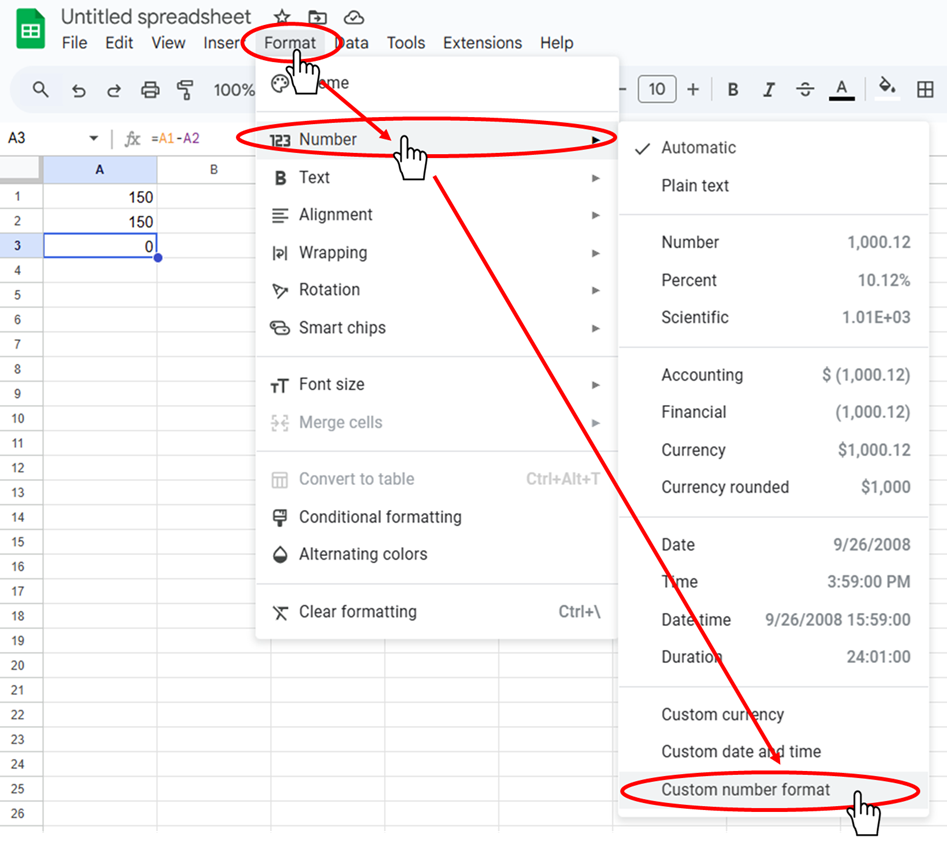Open the fill color picker
The width and height of the screenshot is (947, 842).
click(887, 88)
